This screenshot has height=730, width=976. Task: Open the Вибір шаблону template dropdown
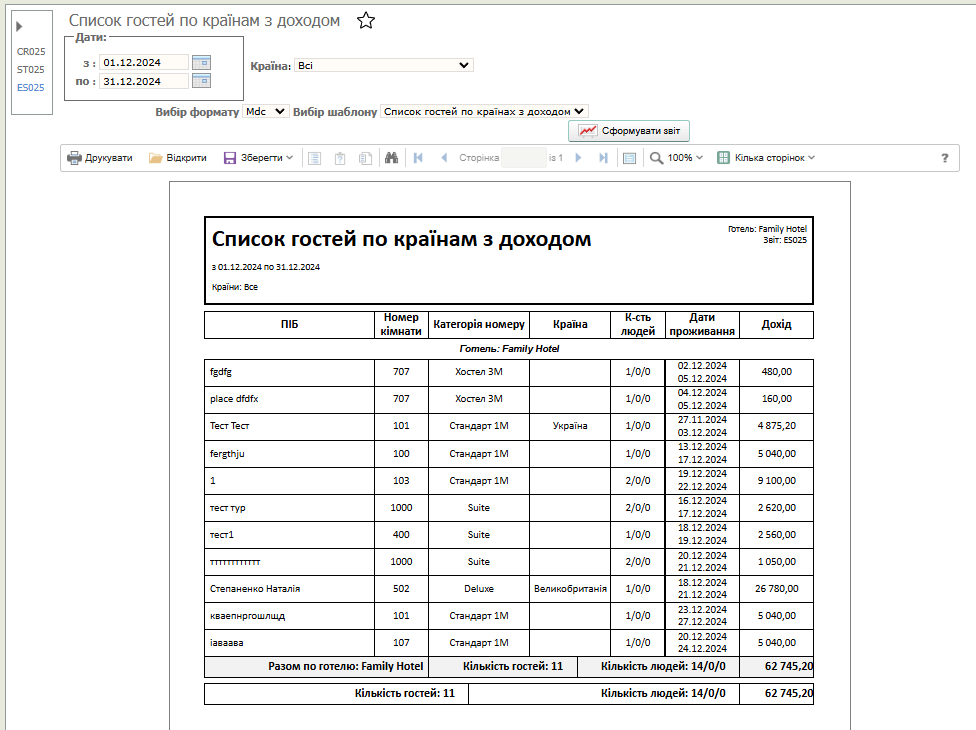[485, 112]
